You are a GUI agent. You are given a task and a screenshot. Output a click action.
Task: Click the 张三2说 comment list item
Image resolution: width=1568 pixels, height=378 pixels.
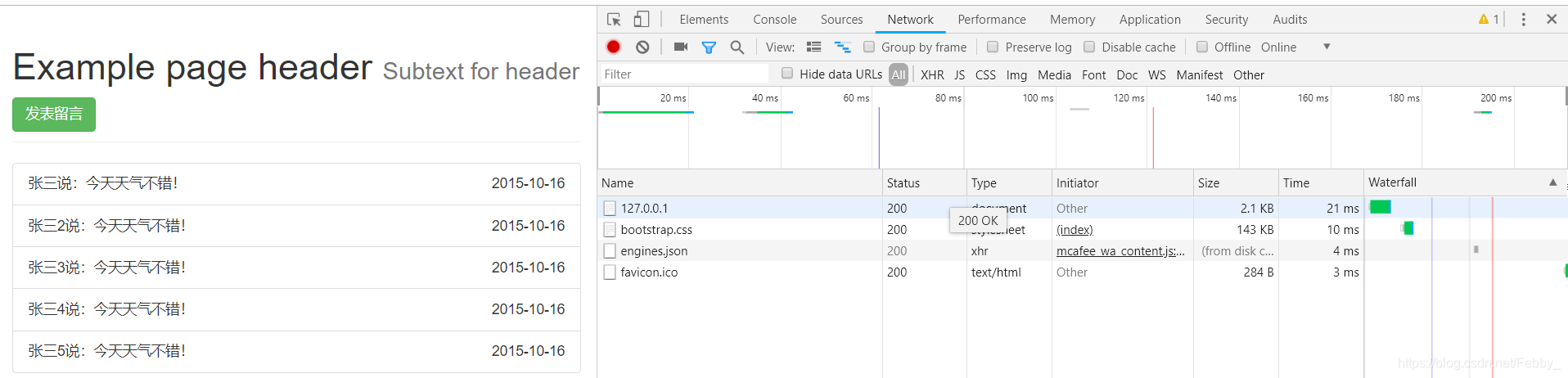pos(296,226)
